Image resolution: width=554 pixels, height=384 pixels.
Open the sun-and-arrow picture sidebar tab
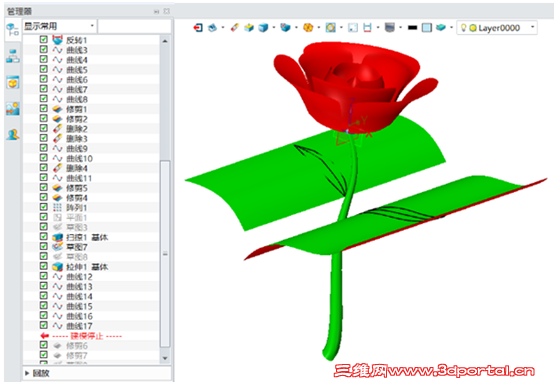click(13, 109)
